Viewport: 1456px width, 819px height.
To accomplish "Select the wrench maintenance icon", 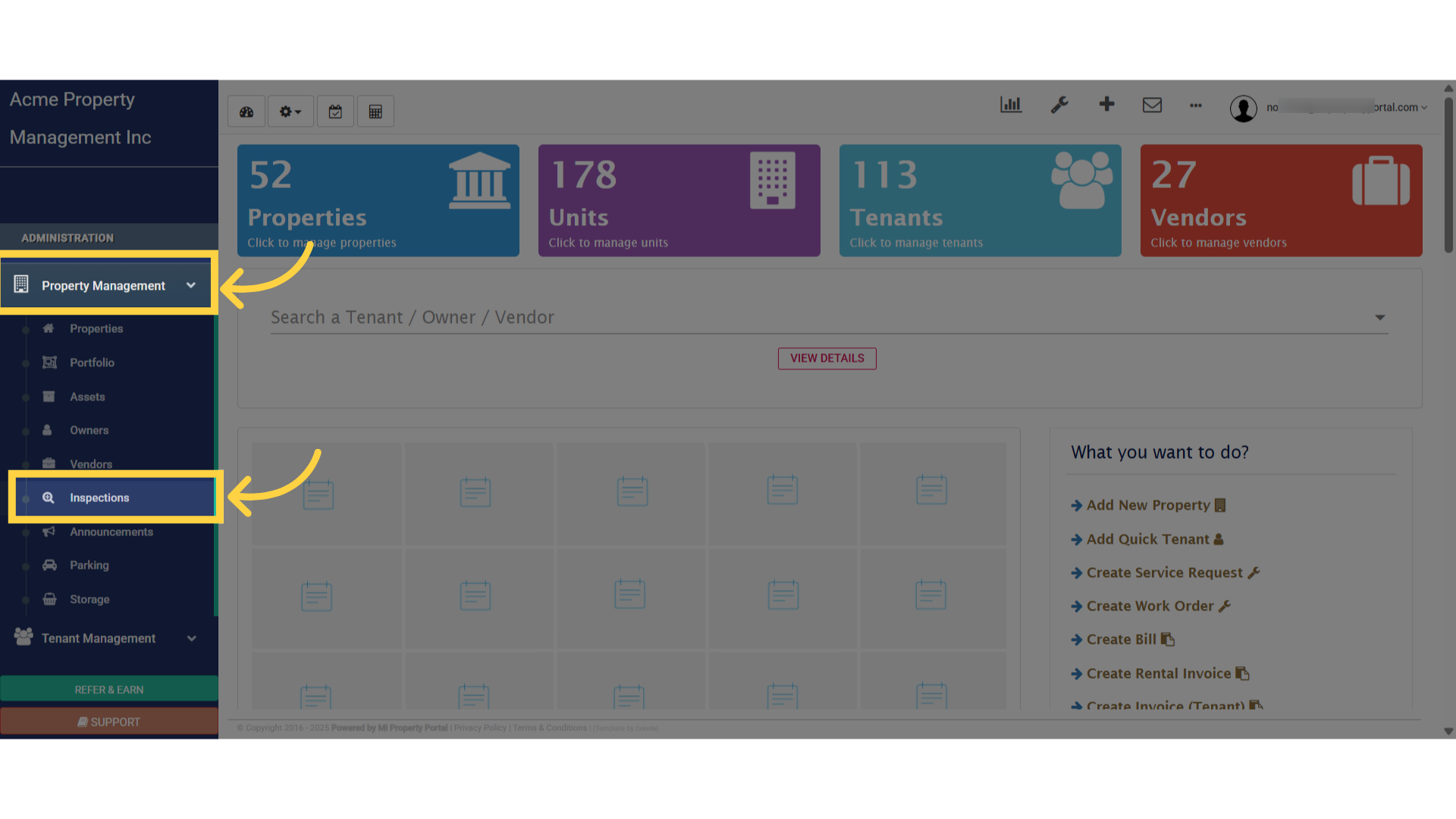I will tap(1059, 105).
